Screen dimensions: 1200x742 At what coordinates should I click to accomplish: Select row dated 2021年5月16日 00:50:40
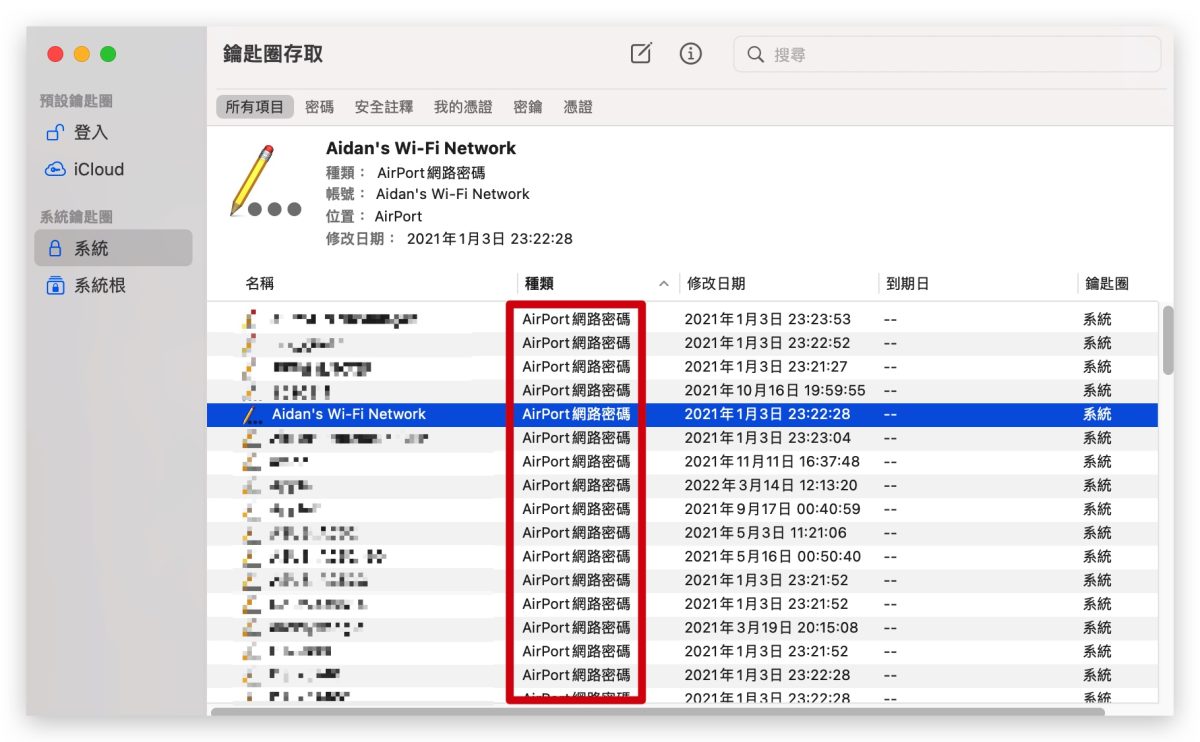click(682, 556)
